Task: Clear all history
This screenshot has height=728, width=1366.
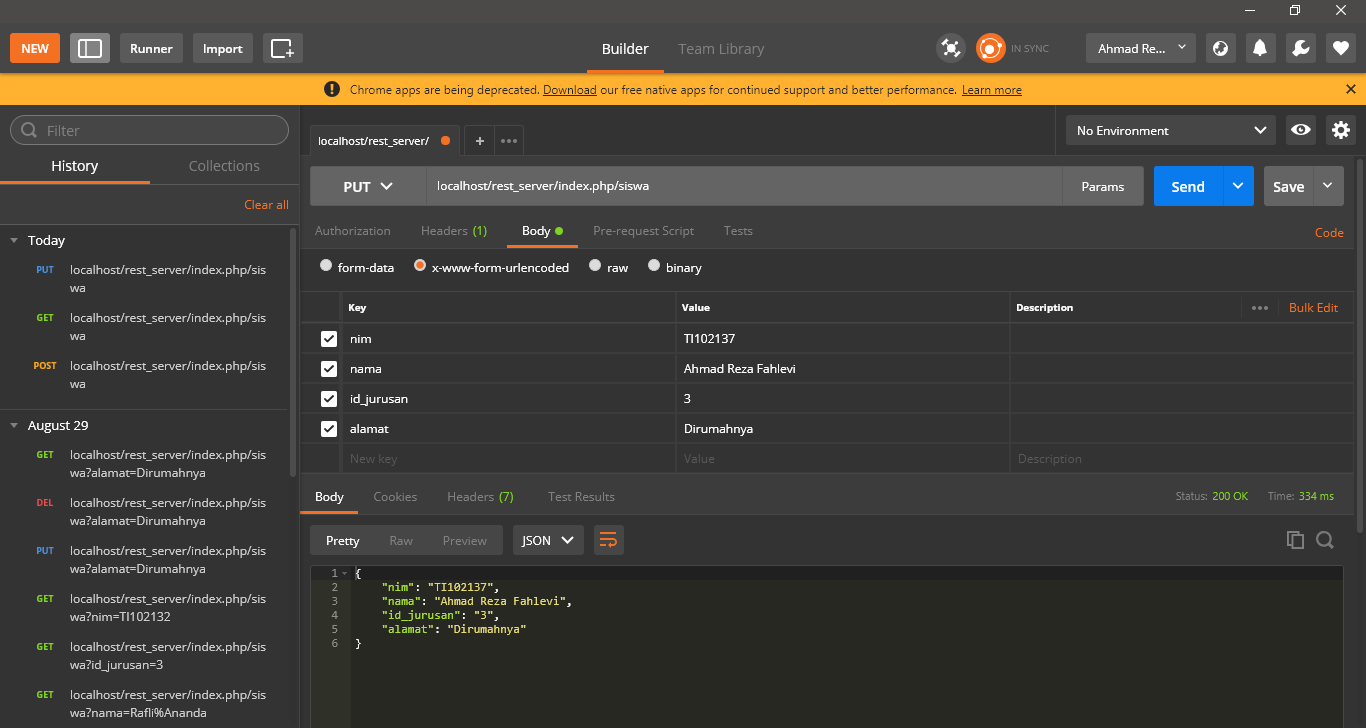Action: click(x=266, y=204)
